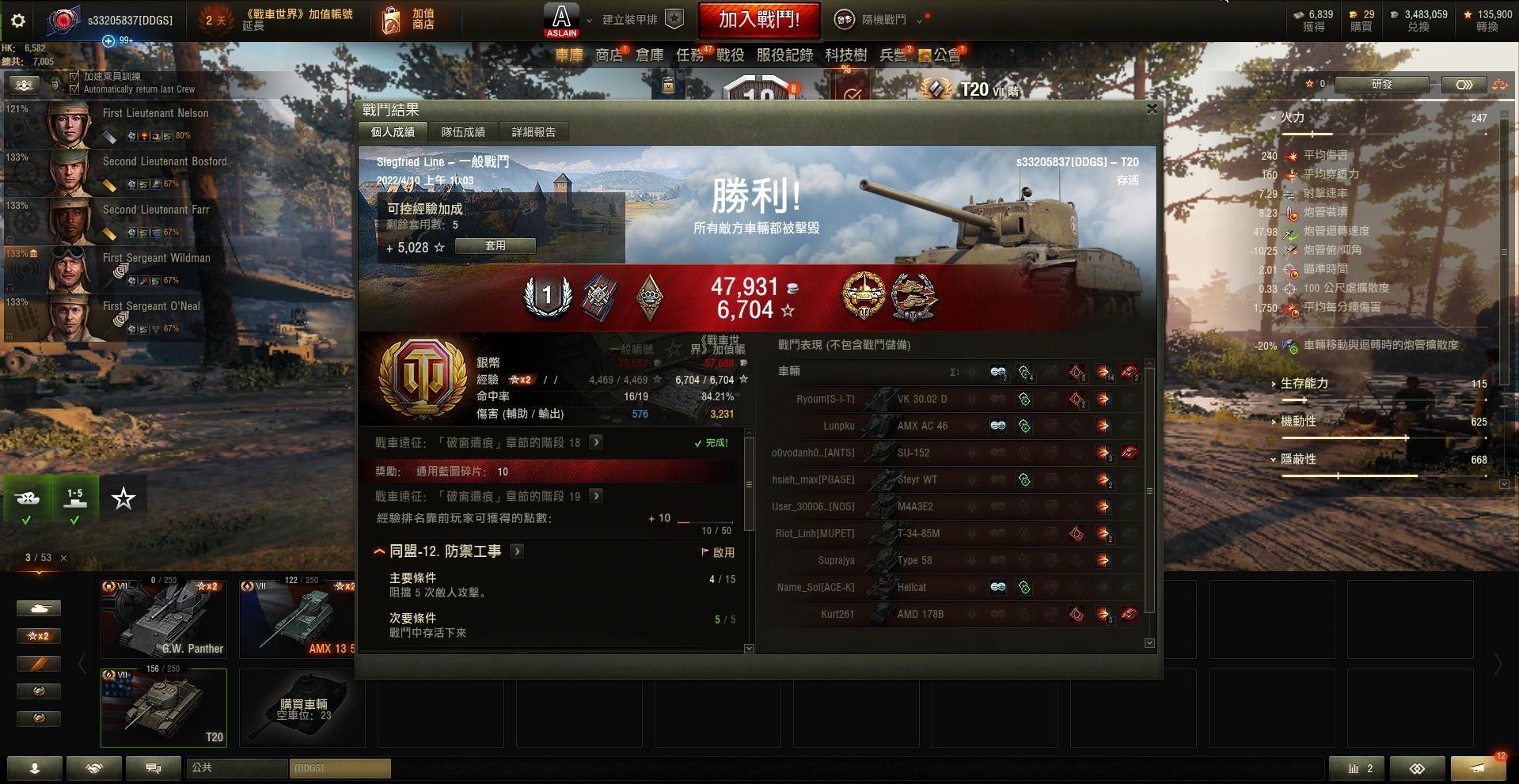The height and width of the screenshot is (784, 1519).
Task: Toggle the 加速乘員訓練 checkbox
Action: point(74,77)
